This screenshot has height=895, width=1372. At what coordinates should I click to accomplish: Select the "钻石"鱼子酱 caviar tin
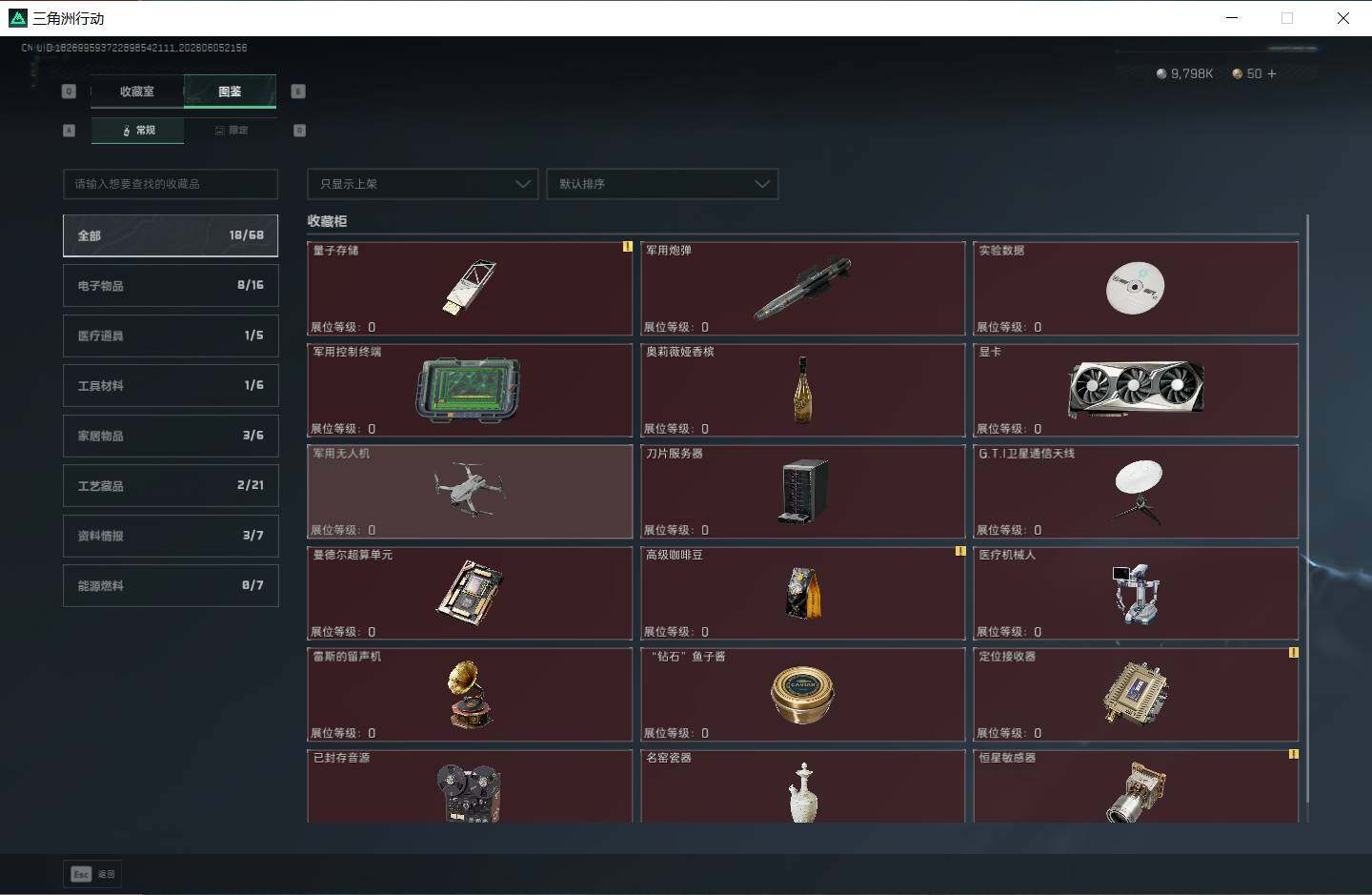tap(803, 694)
